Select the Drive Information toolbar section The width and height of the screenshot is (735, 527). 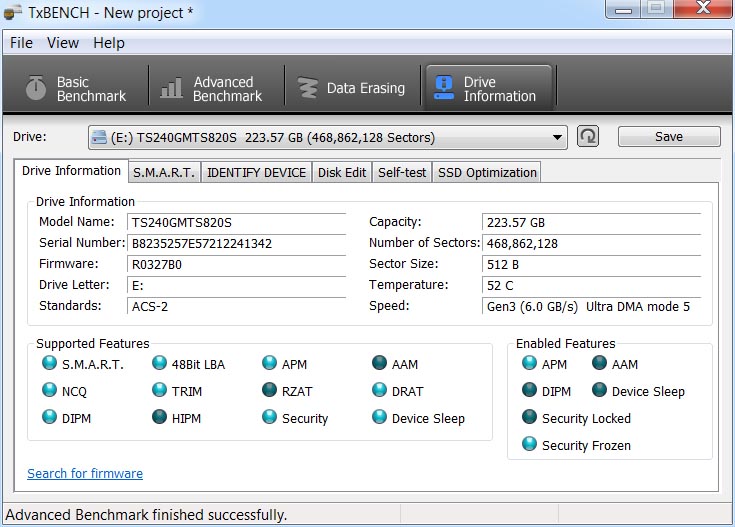click(488, 89)
